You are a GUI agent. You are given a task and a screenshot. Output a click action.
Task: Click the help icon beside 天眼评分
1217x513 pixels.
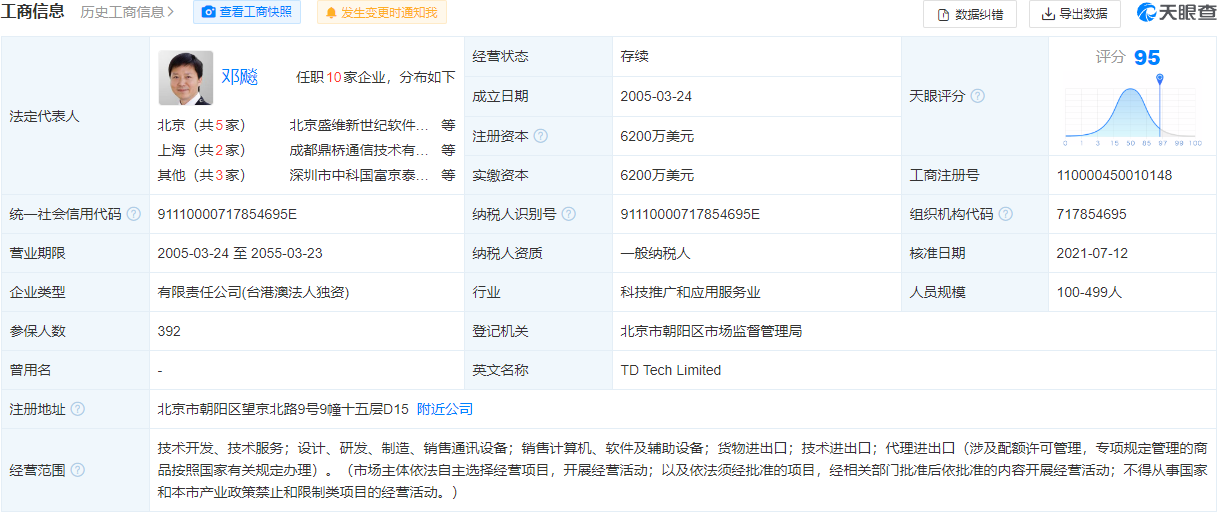point(978,96)
